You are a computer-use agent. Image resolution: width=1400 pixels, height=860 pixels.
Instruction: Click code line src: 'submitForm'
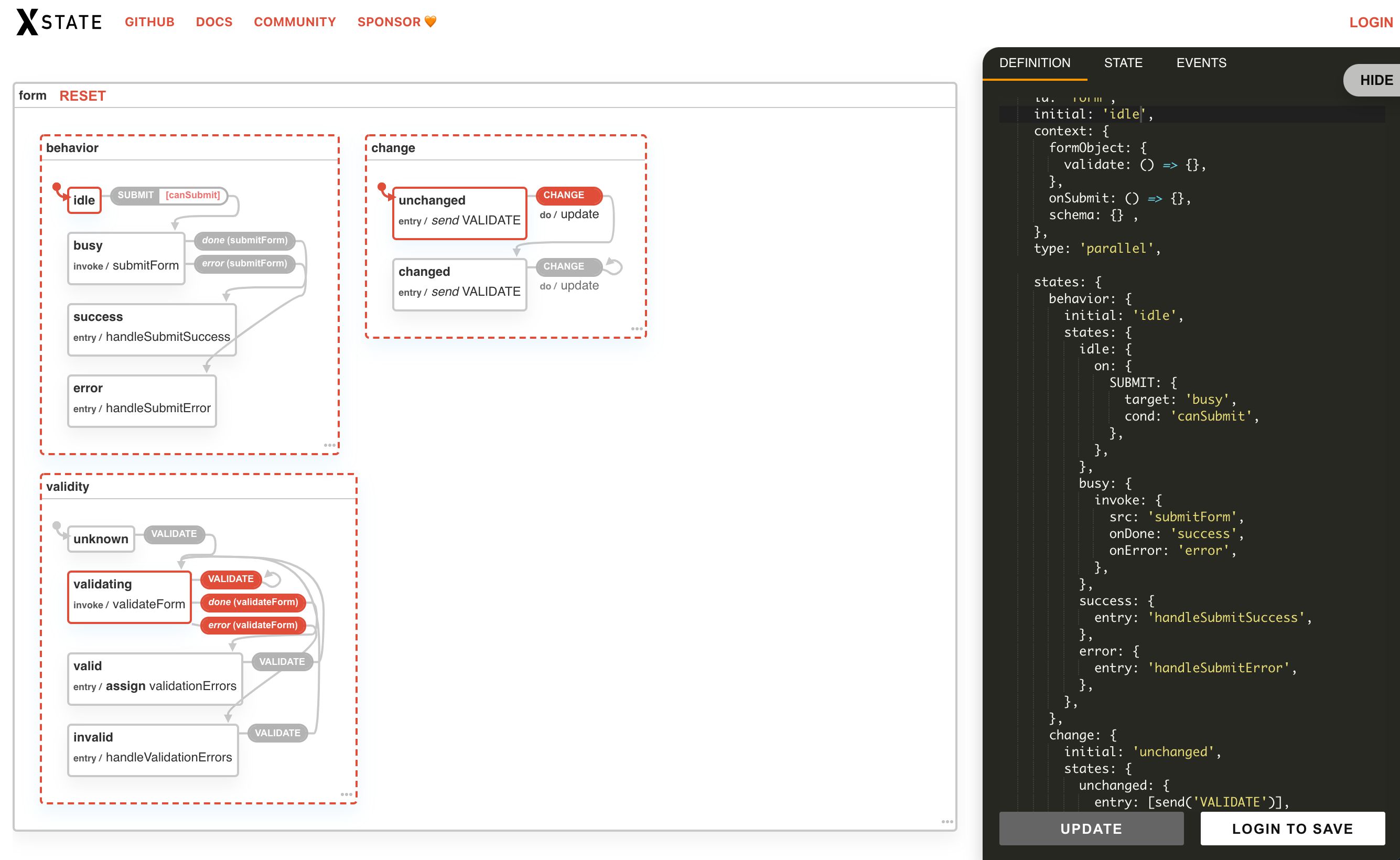1176,517
